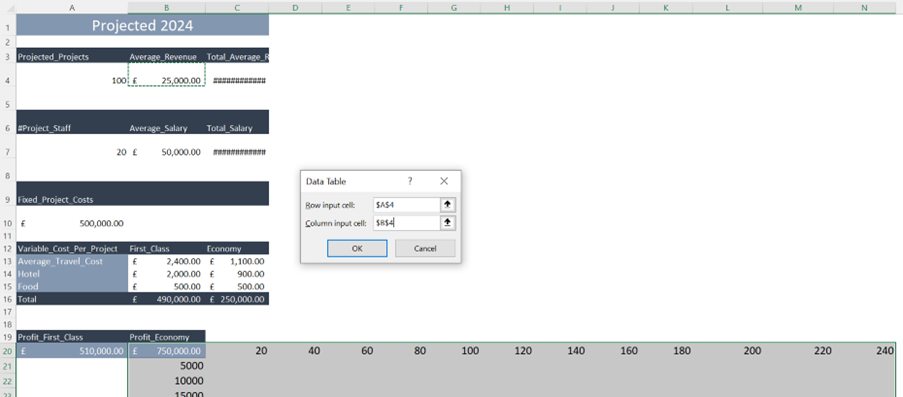
Task: Collapse dialog via Column input cell range icon
Action: (x=447, y=223)
